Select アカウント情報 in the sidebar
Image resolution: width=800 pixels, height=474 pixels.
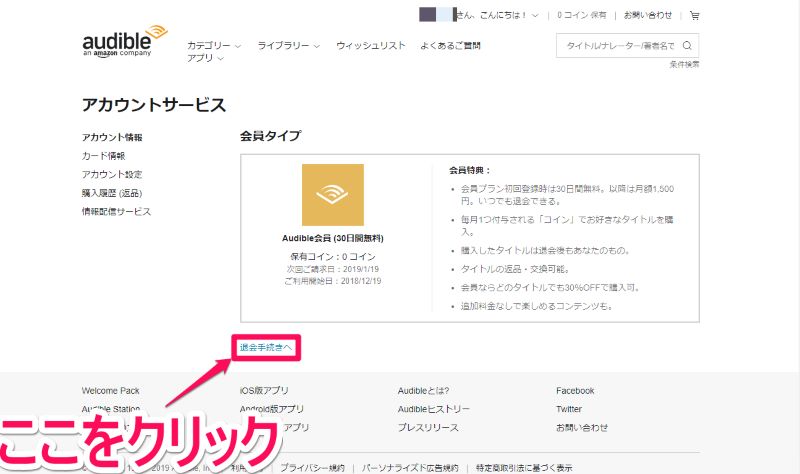tap(112, 137)
